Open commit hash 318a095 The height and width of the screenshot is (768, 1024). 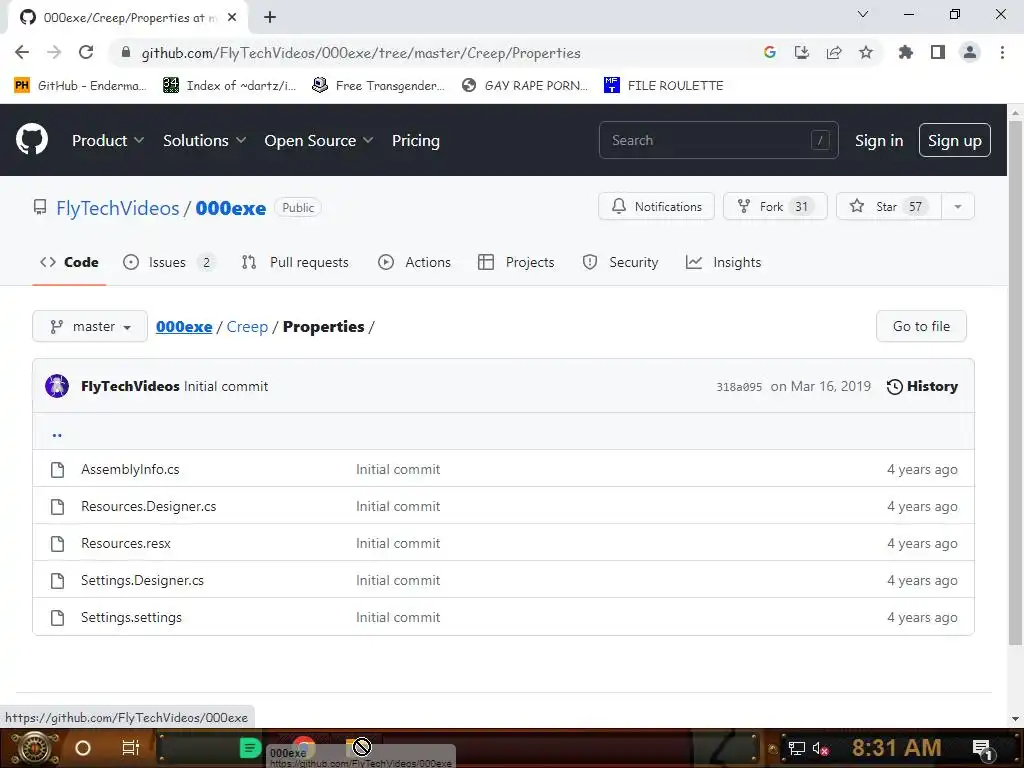tap(739, 387)
